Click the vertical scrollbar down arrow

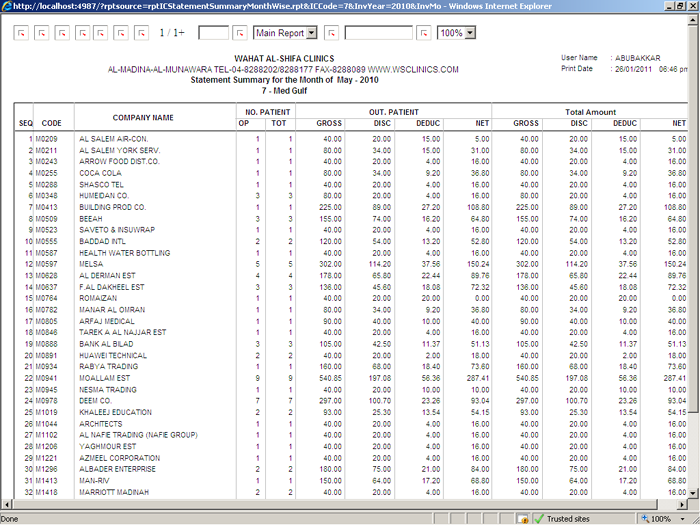693,493
